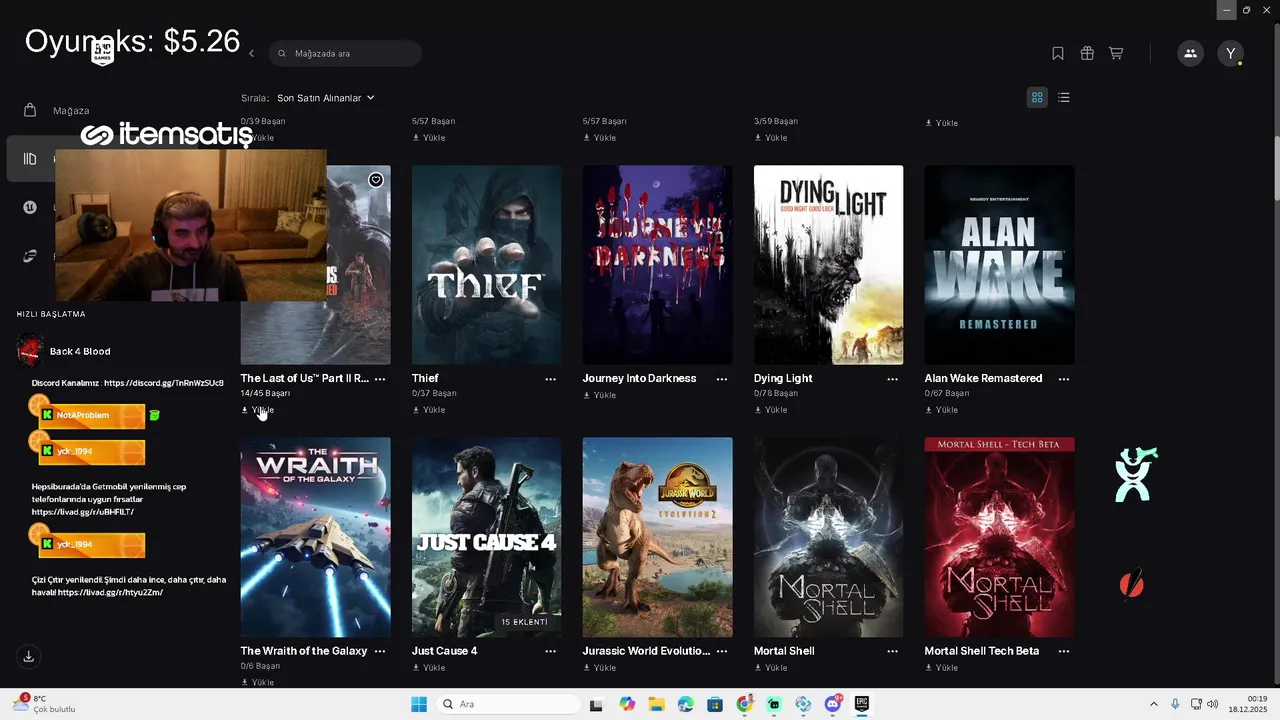Open the weather widget on the taskbar
Screen dimensions: 1280x720
[x=44, y=704]
